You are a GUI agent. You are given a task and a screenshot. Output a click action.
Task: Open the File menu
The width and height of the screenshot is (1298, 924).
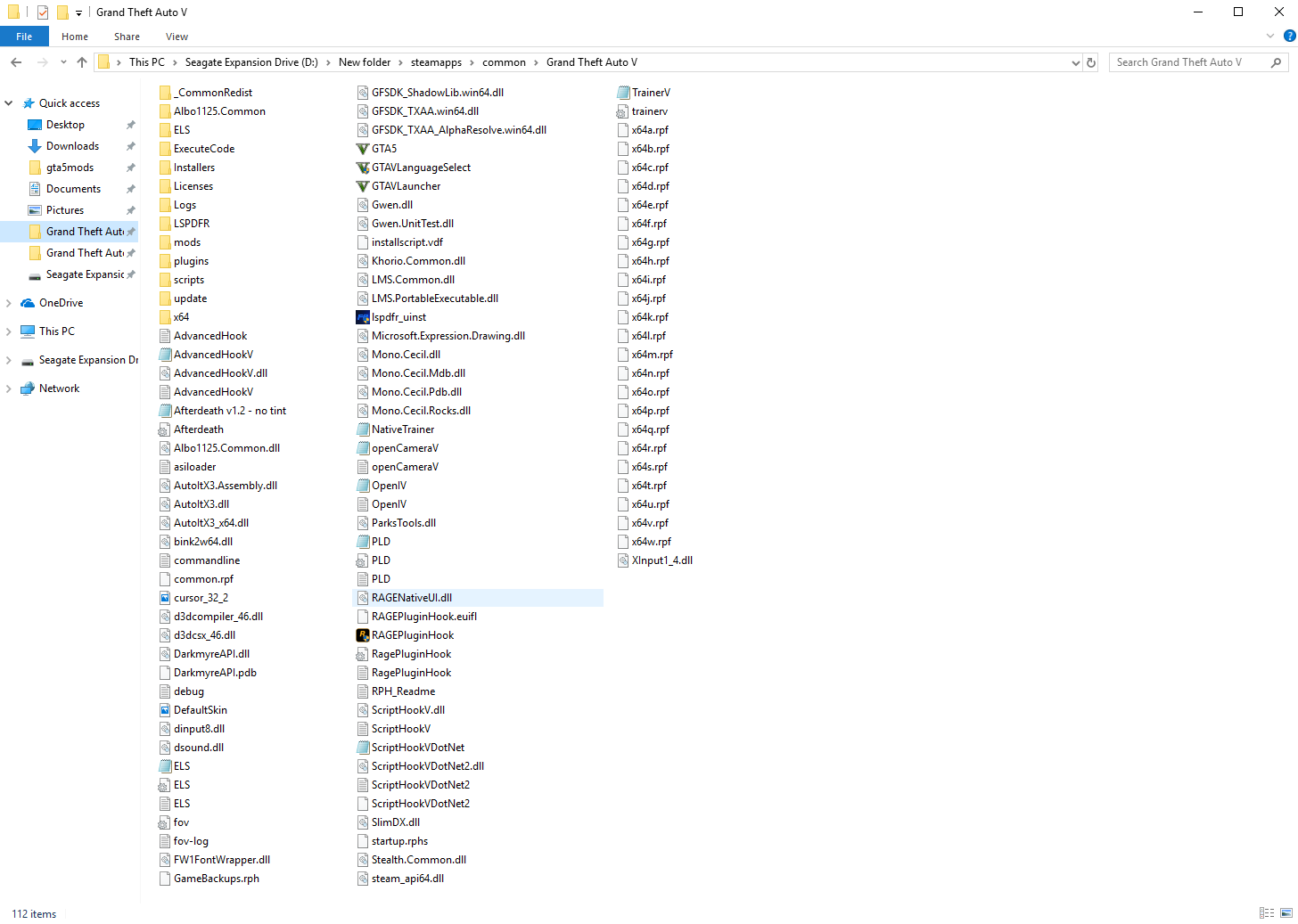click(x=24, y=37)
